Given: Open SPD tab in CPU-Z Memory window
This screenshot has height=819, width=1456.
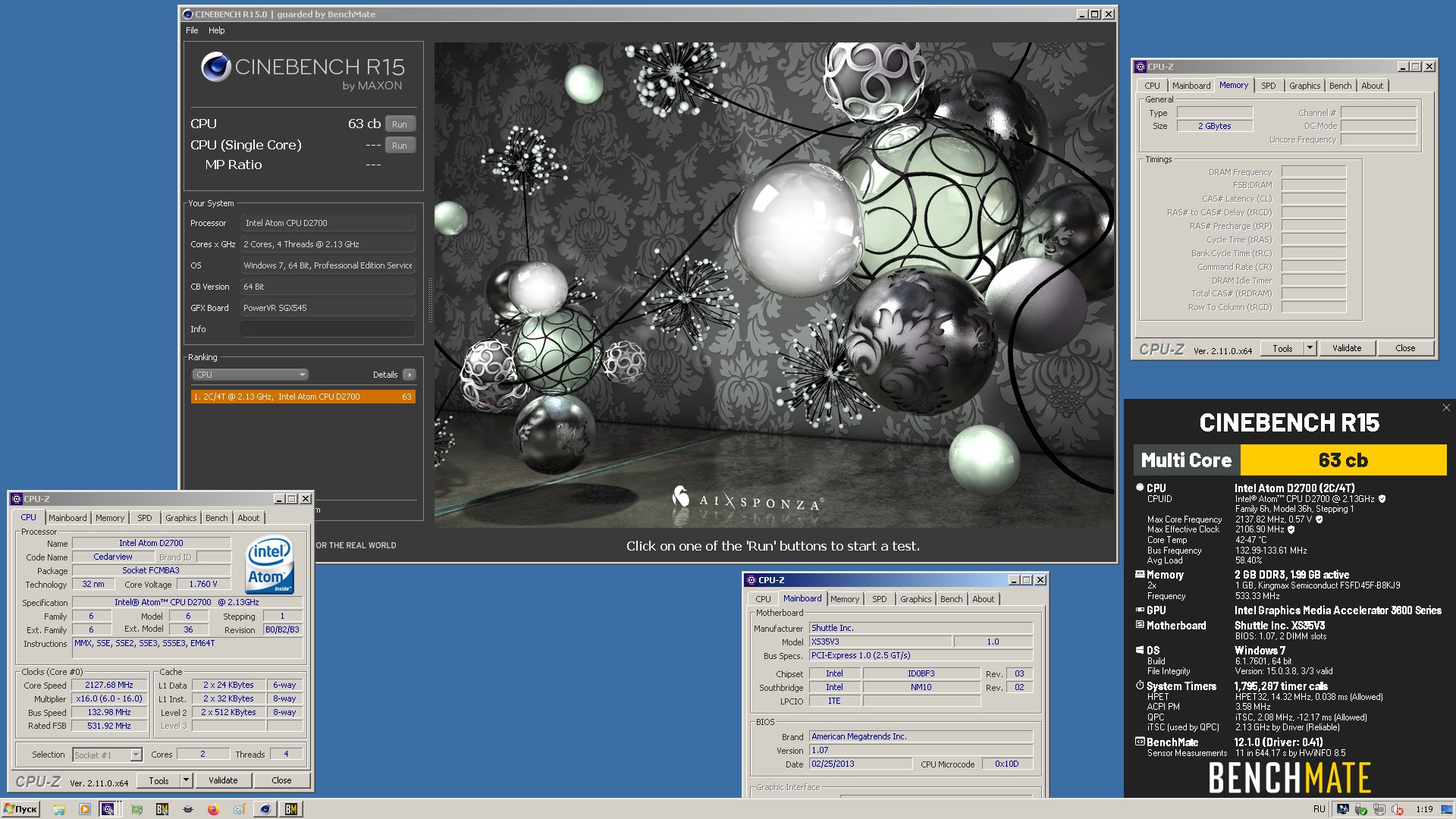Looking at the screenshot, I should [1269, 86].
